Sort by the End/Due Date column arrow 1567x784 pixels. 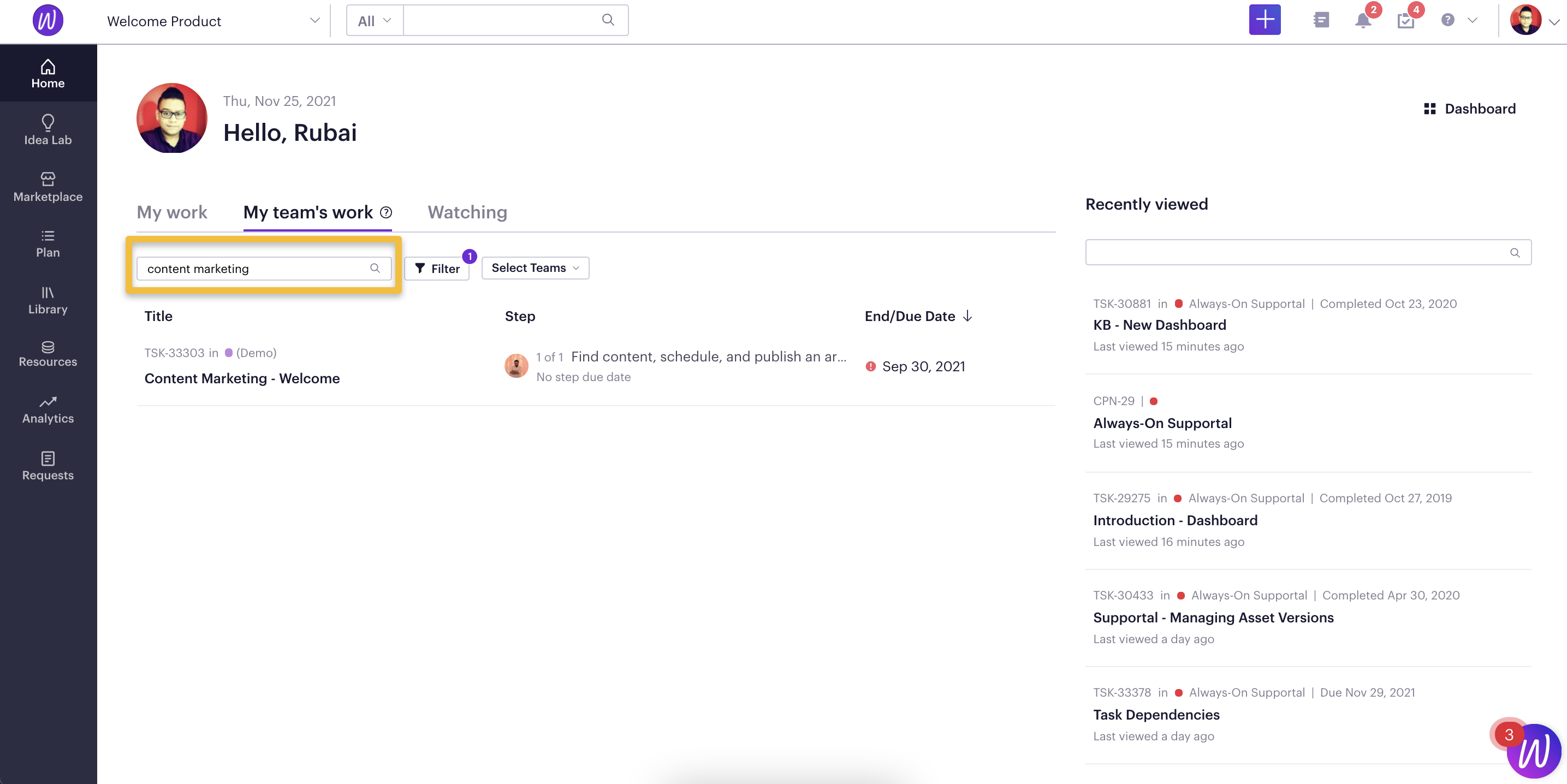[x=967, y=316]
